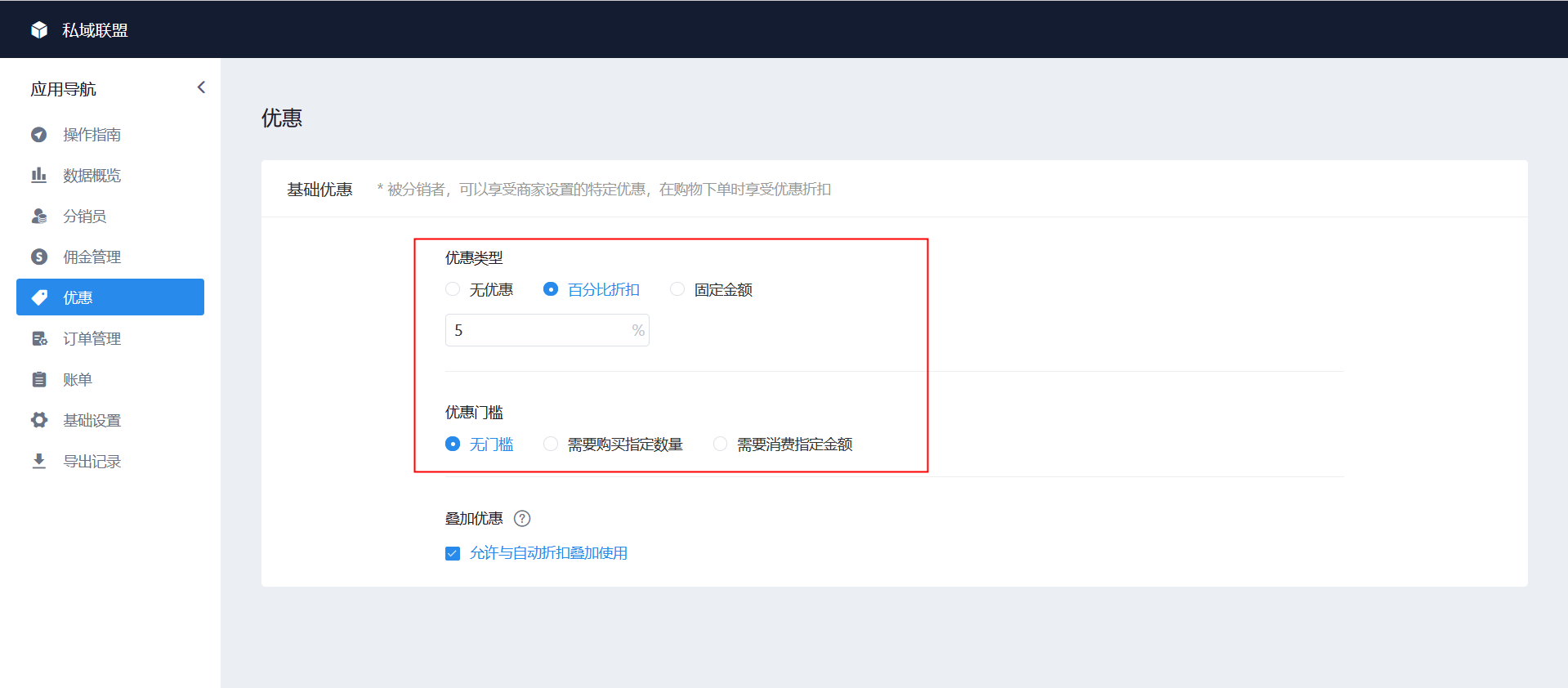Go to 分销员 page
The height and width of the screenshot is (688, 1568).
click(110, 216)
